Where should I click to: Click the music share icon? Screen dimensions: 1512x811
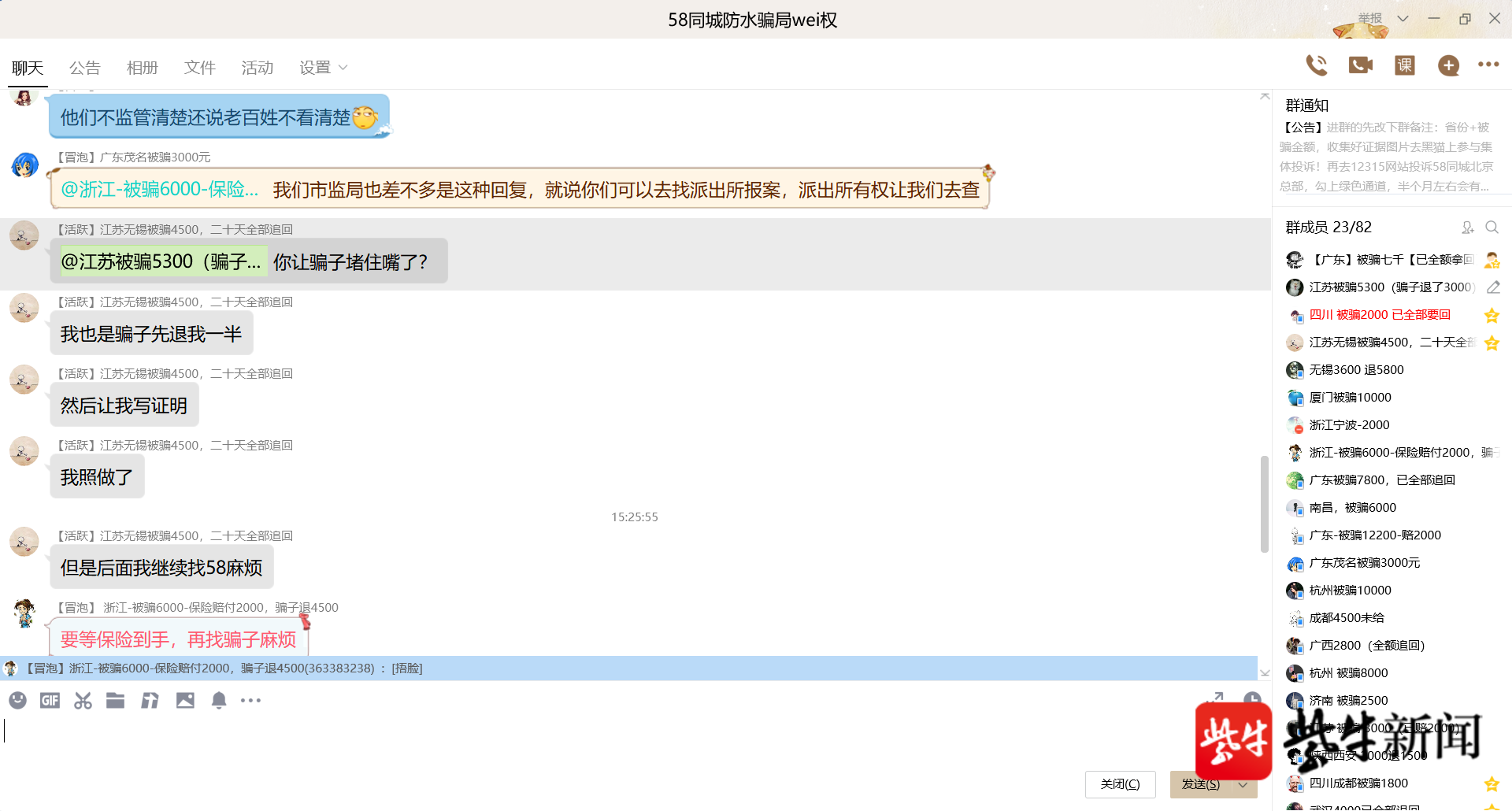click(x=150, y=700)
